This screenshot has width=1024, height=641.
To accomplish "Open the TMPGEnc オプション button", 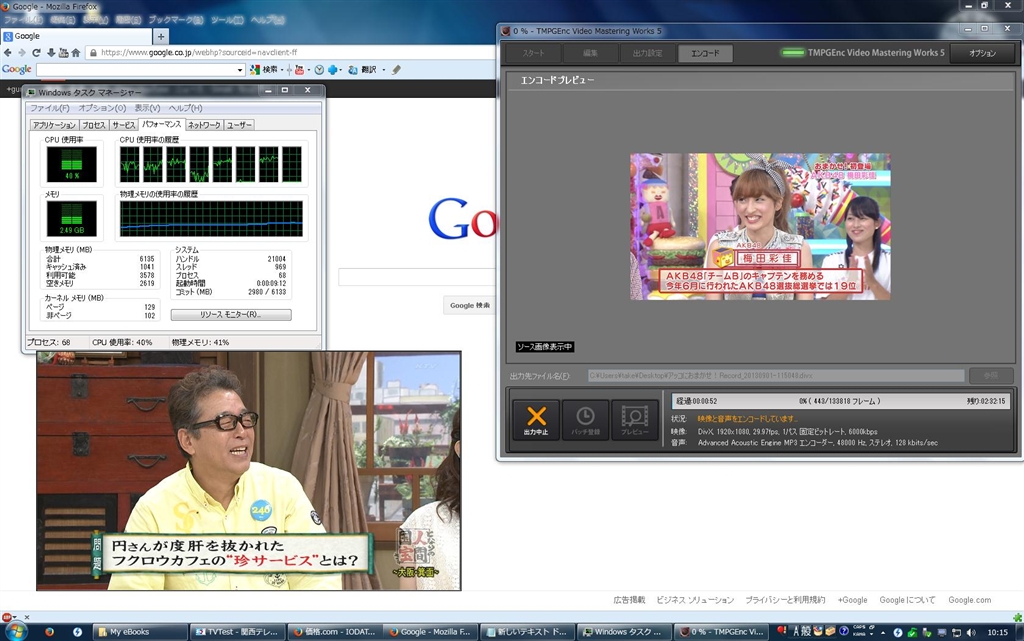I will point(982,53).
